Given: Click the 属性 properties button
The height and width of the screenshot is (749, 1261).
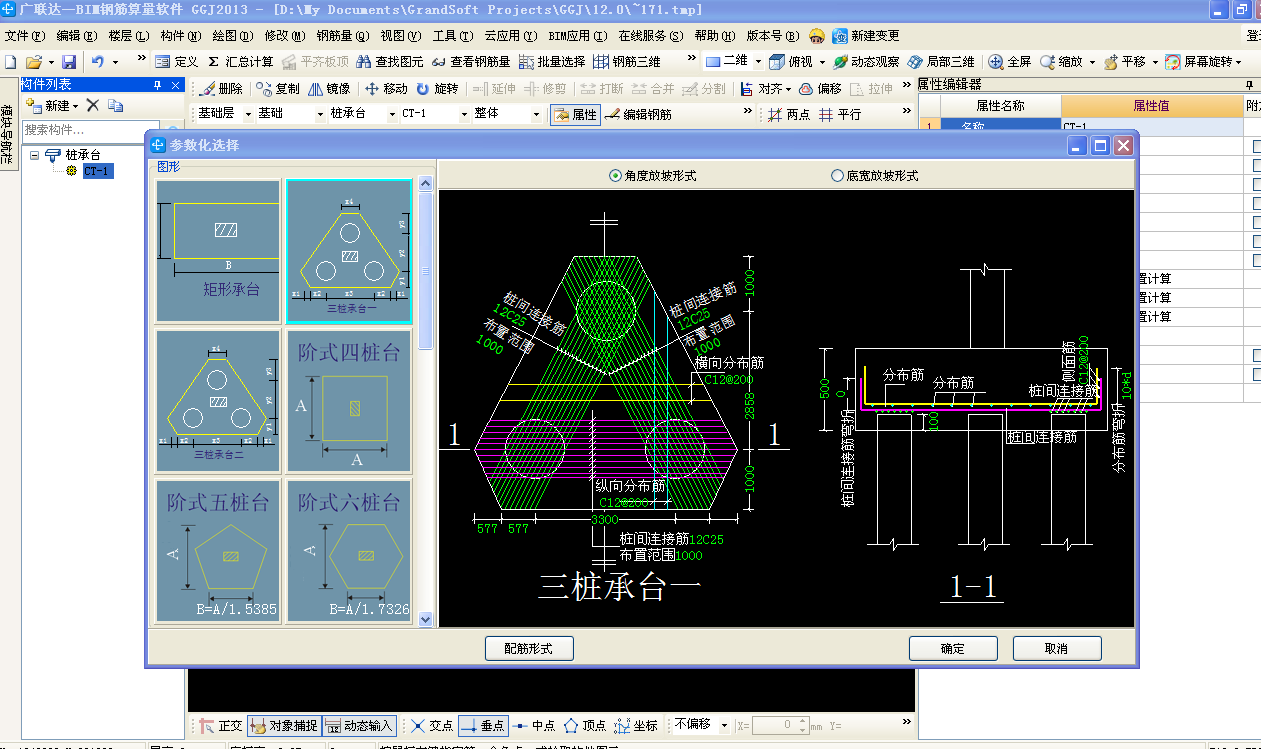Looking at the screenshot, I should pyautogui.click(x=575, y=115).
